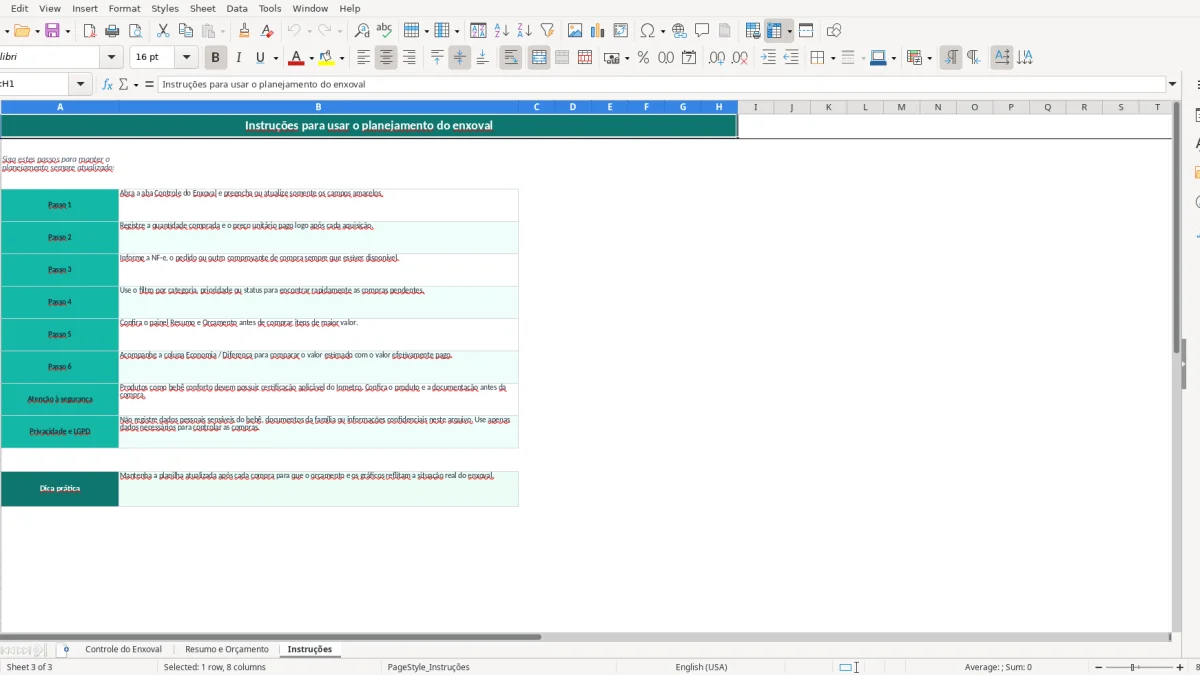Format as percent
The width and height of the screenshot is (1200, 675).
(643, 58)
